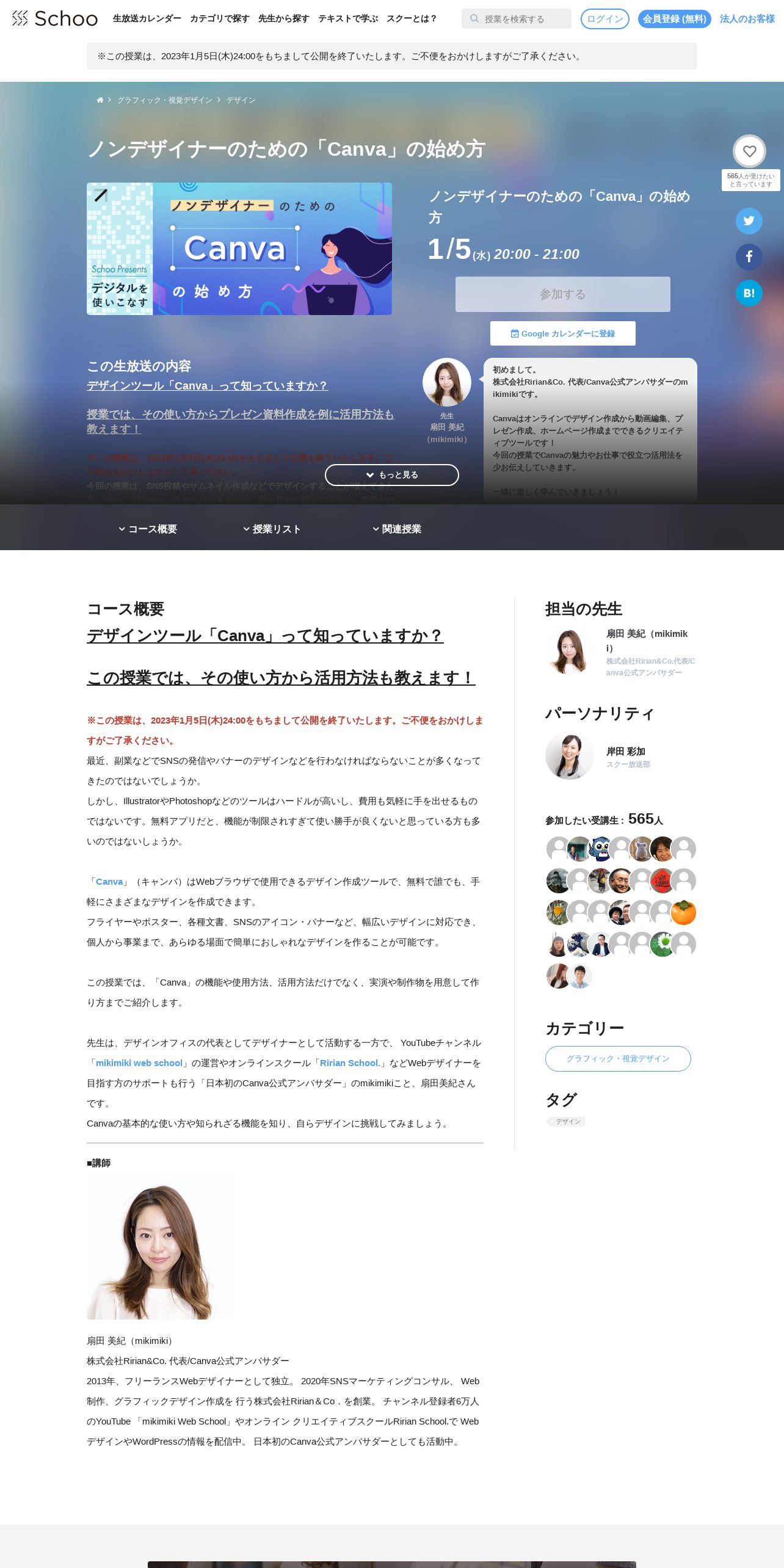Click the 会員登録 (無料) button

tap(675, 19)
